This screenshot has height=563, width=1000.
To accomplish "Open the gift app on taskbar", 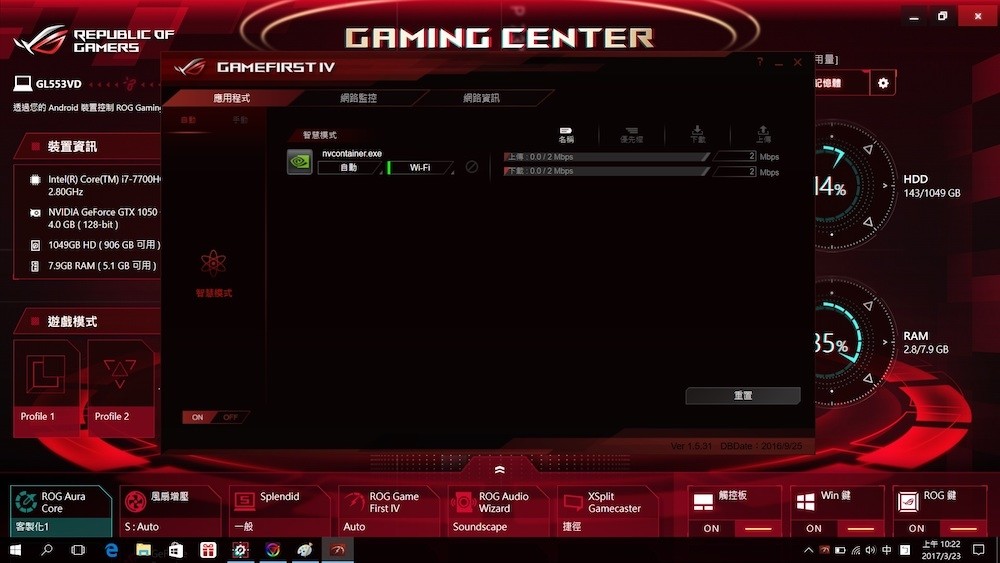I will [x=208, y=550].
